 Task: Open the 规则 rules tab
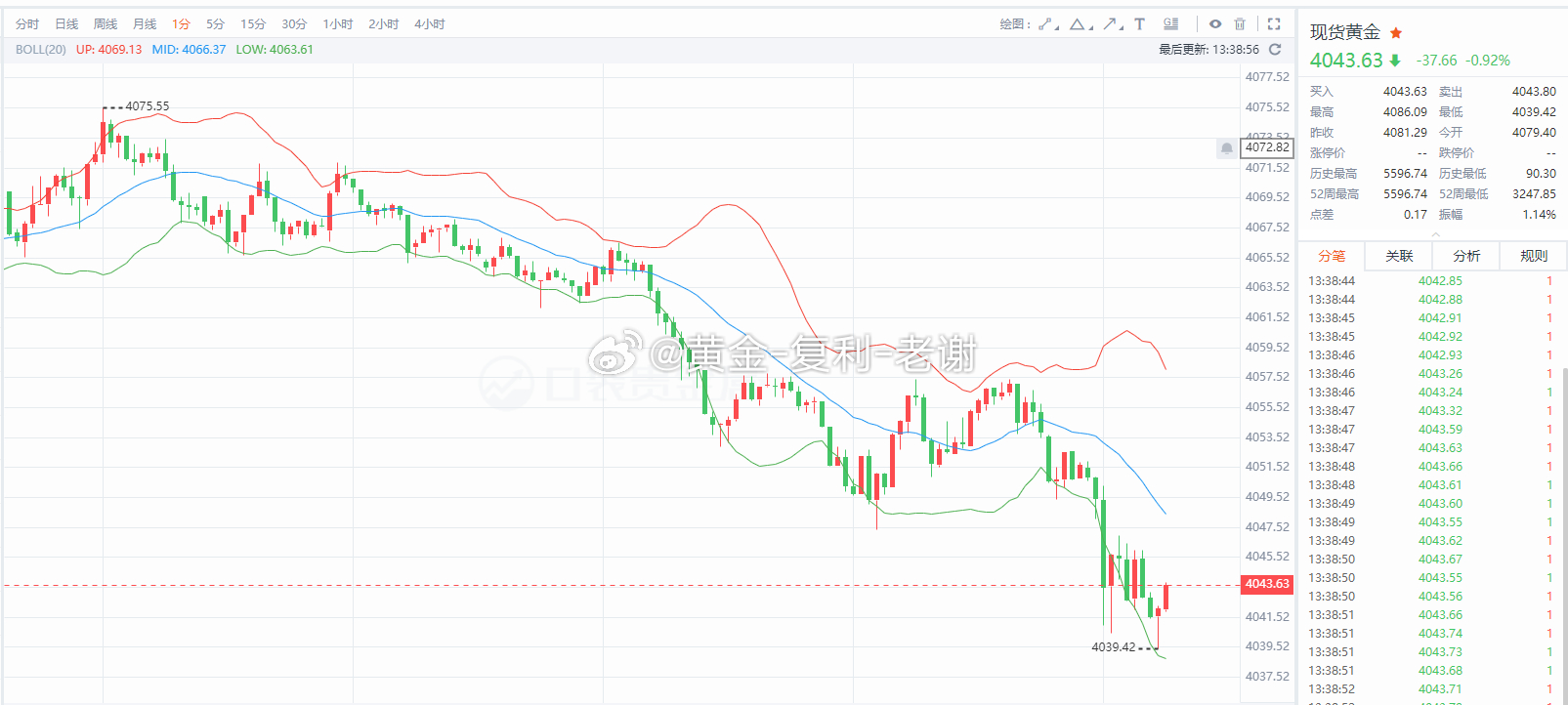[x=1534, y=256]
